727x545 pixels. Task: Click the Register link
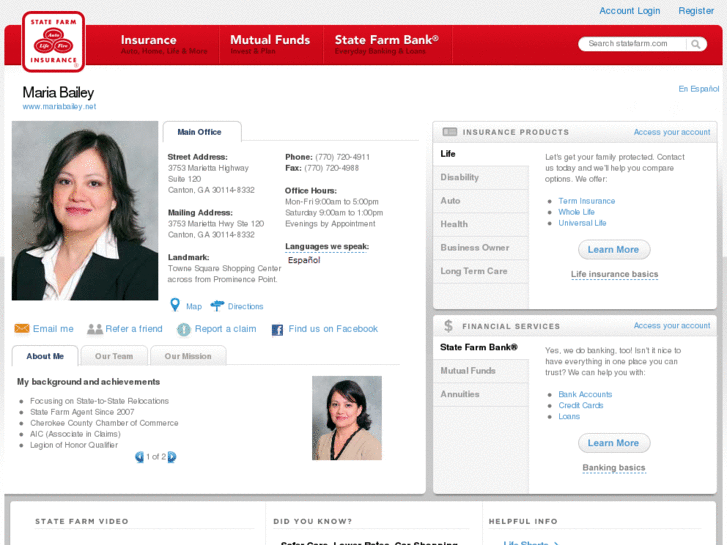pos(696,11)
